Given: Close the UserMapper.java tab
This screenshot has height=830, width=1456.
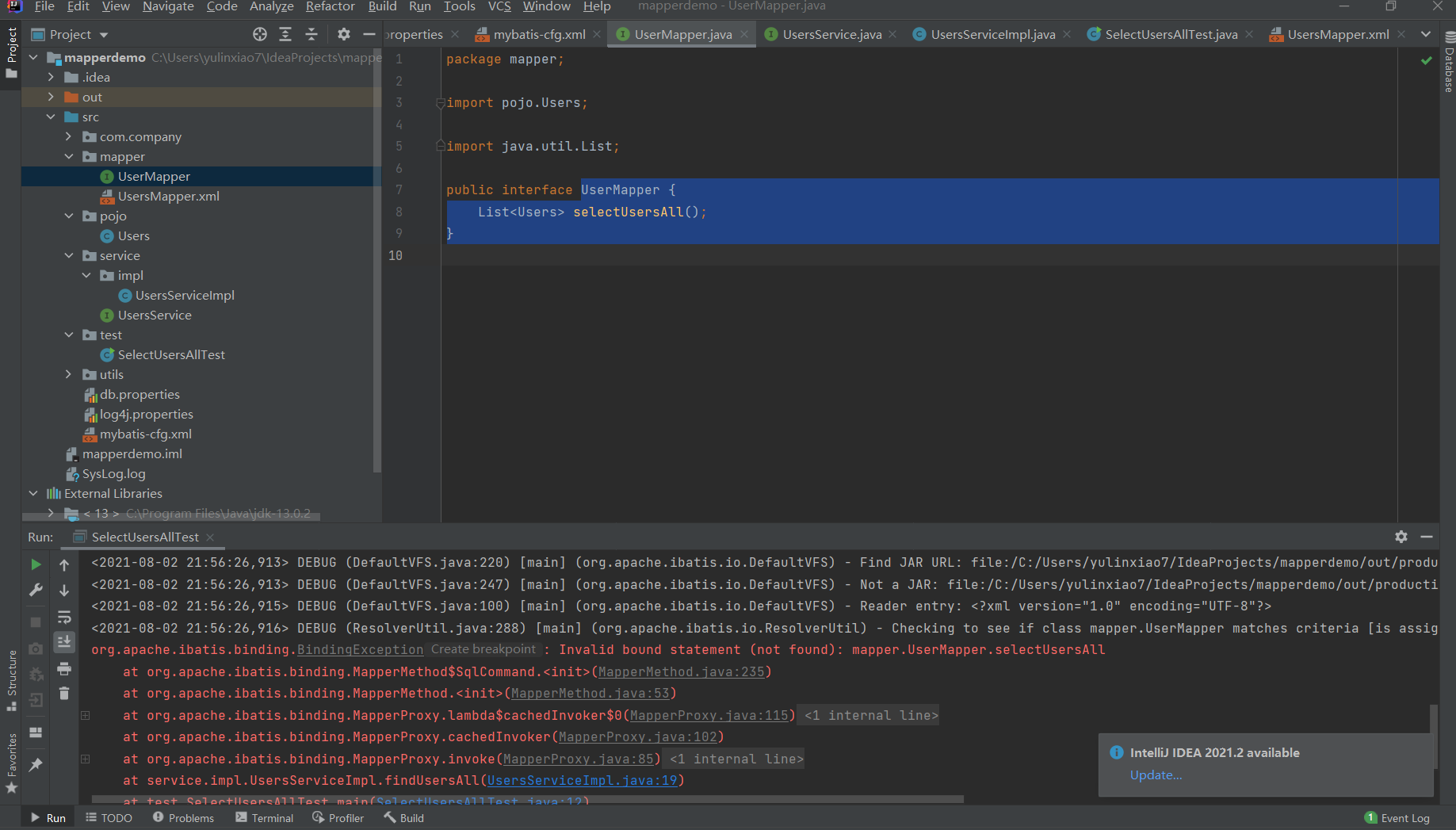Looking at the screenshot, I should (743, 34).
